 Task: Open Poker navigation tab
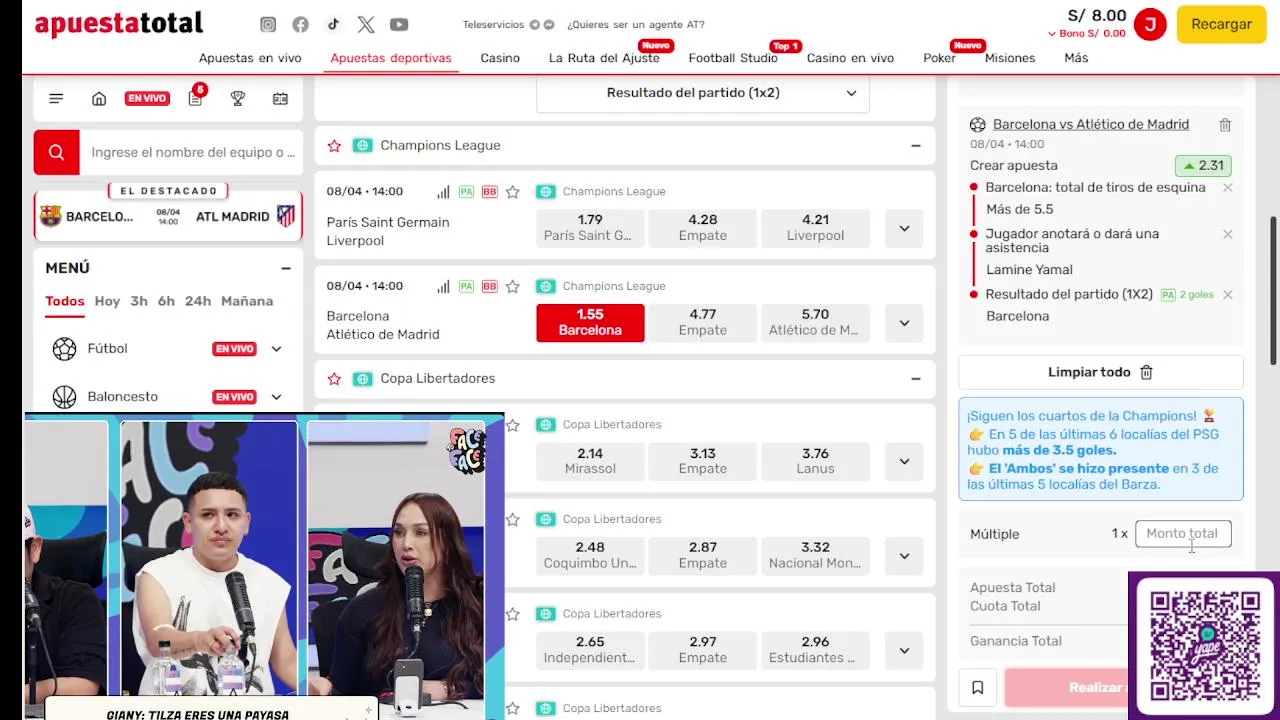coord(939,58)
